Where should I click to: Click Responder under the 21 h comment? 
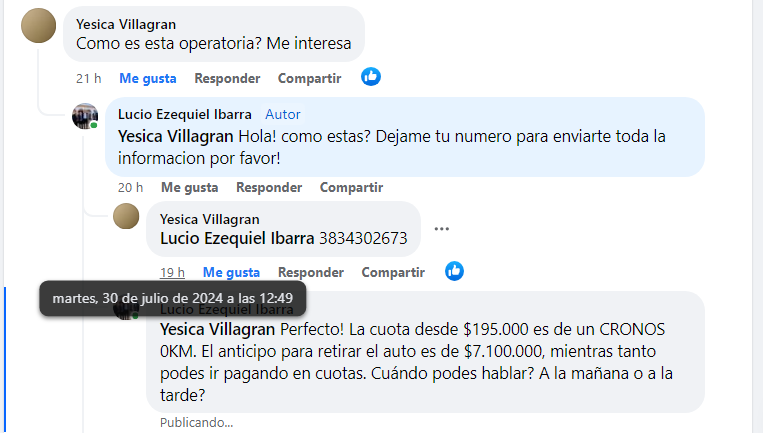(227, 78)
